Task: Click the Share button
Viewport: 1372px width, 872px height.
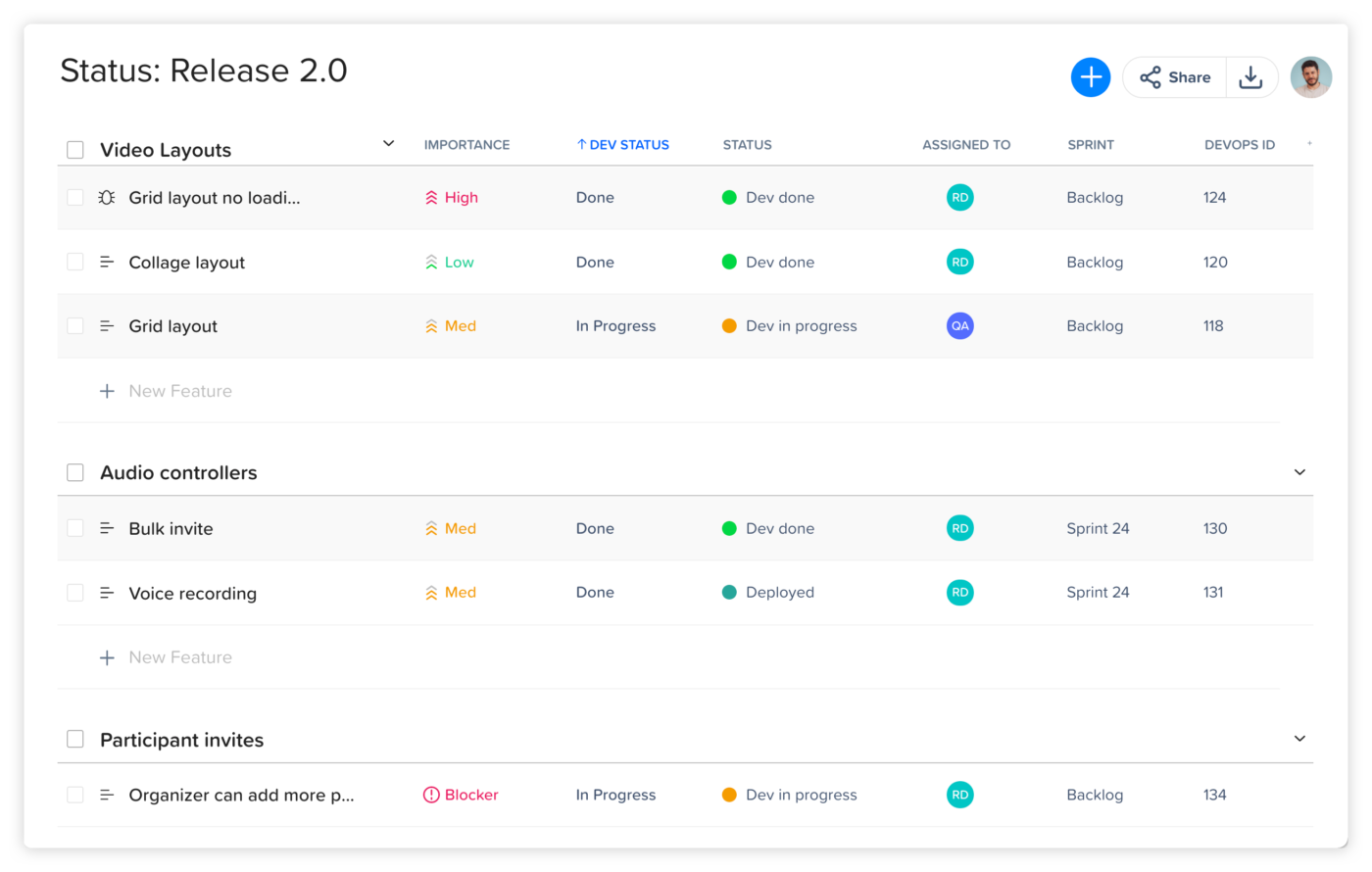Action: [1175, 77]
